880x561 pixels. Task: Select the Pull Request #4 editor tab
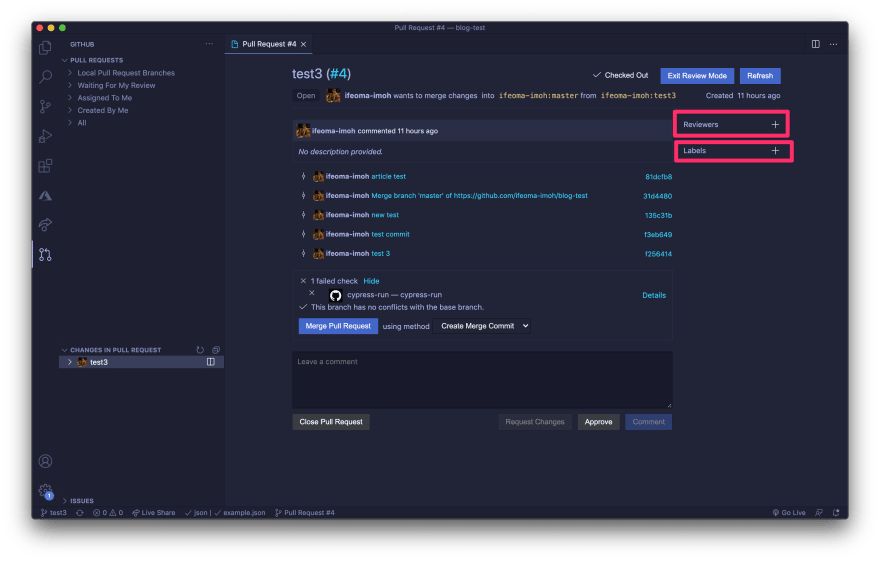click(266, 44)
